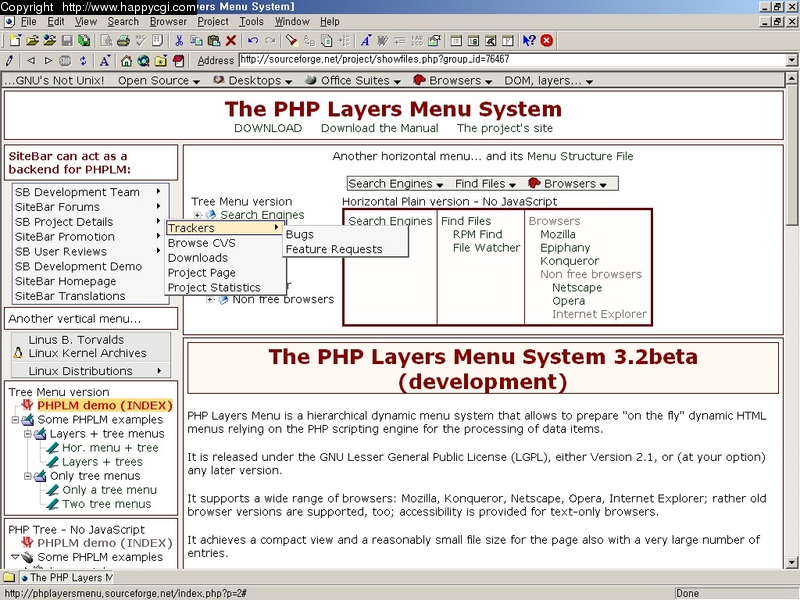This screenshot has height=600, width=800.
Task: Click the Print Preview icon
Action: 106,40
